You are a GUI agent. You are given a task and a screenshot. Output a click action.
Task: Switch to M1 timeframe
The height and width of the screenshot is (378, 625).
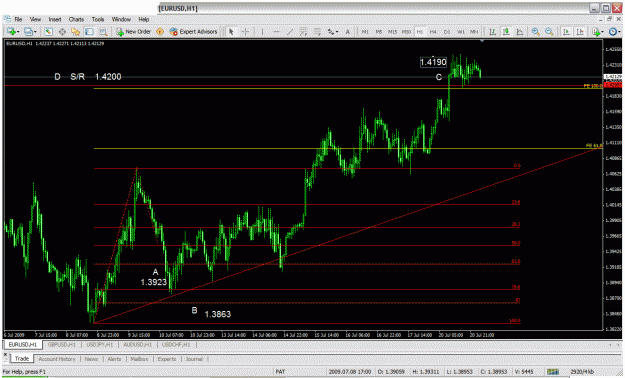tap(365, 32)
